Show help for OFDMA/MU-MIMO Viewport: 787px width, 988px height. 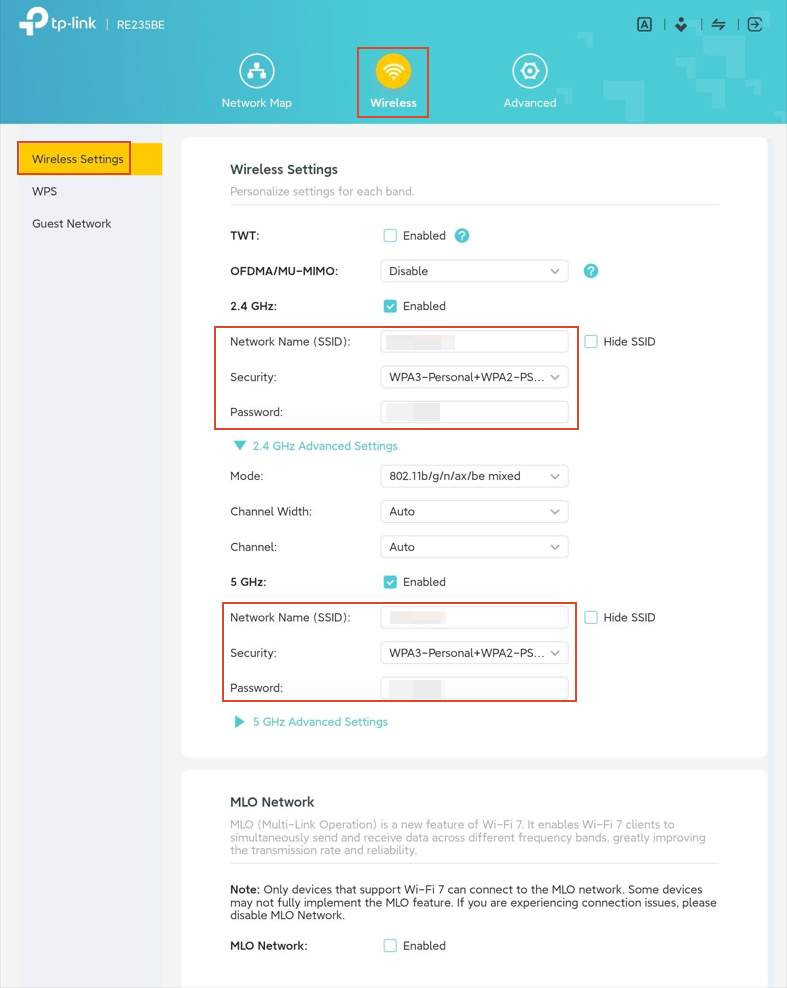coord(590,271)
